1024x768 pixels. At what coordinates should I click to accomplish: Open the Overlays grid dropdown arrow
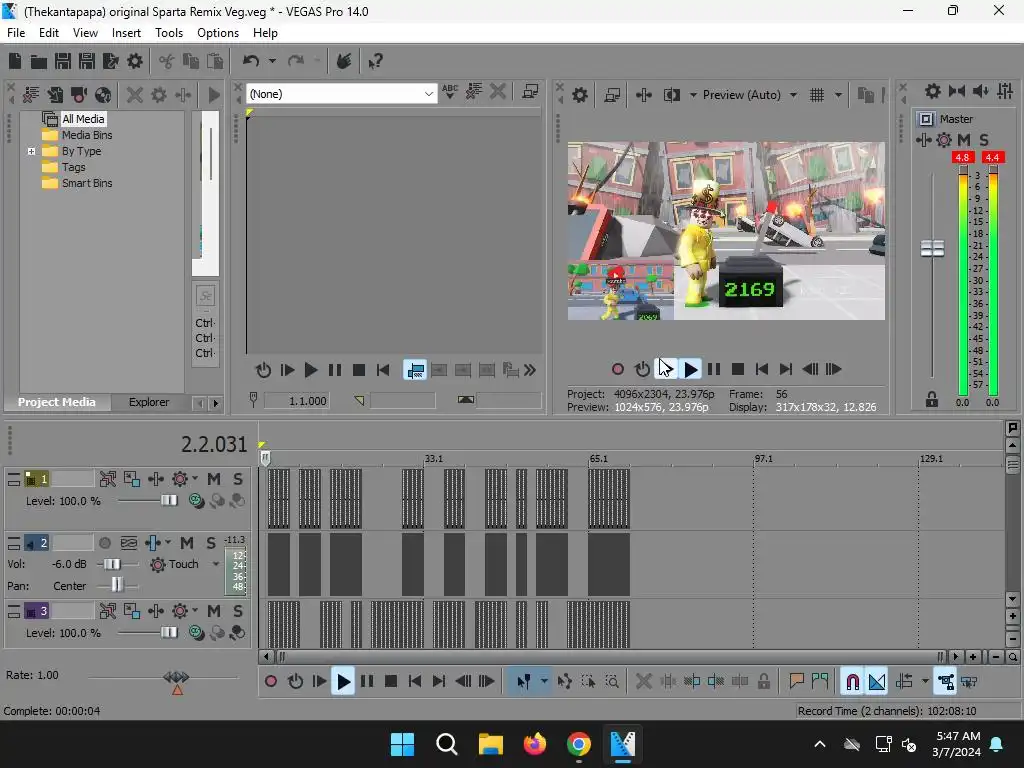pos(839,95)
